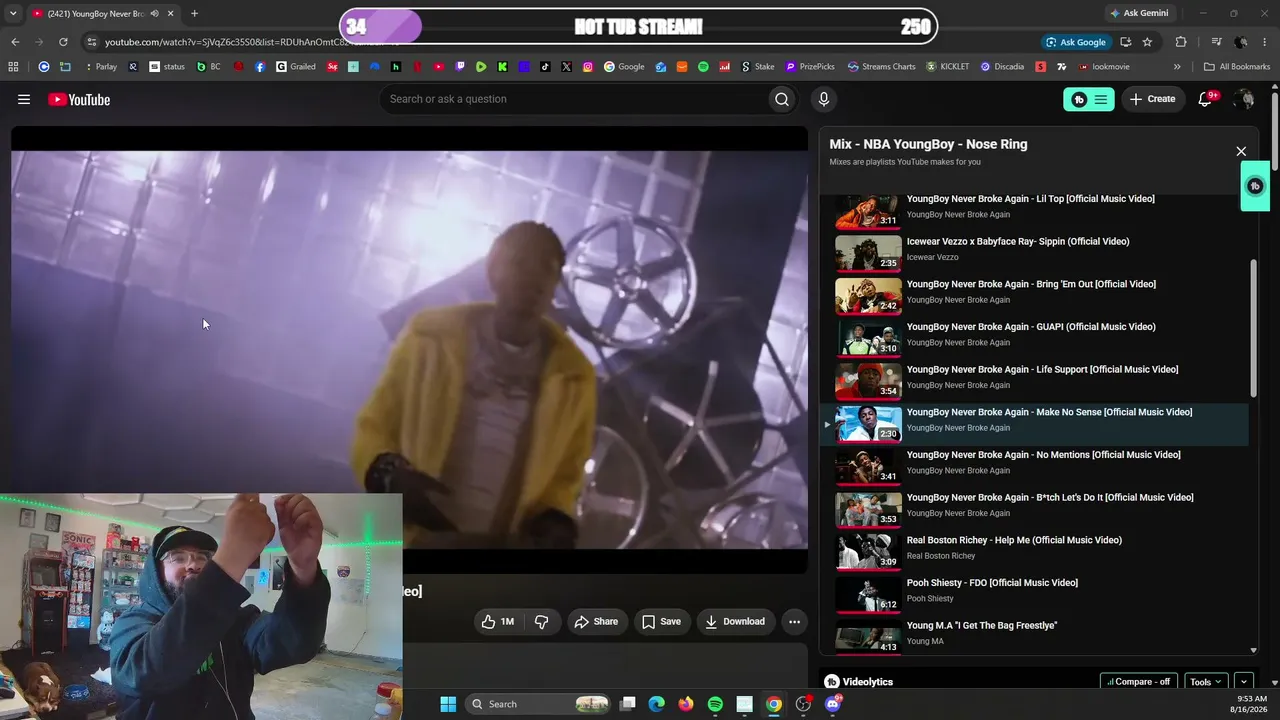Like the video with thumbs up
The height and width of the screenshot is (720, 1280).
[x=497, y=621]
